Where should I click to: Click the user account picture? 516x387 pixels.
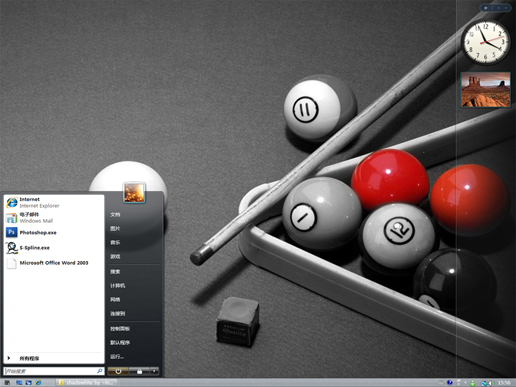coord(134,192)
